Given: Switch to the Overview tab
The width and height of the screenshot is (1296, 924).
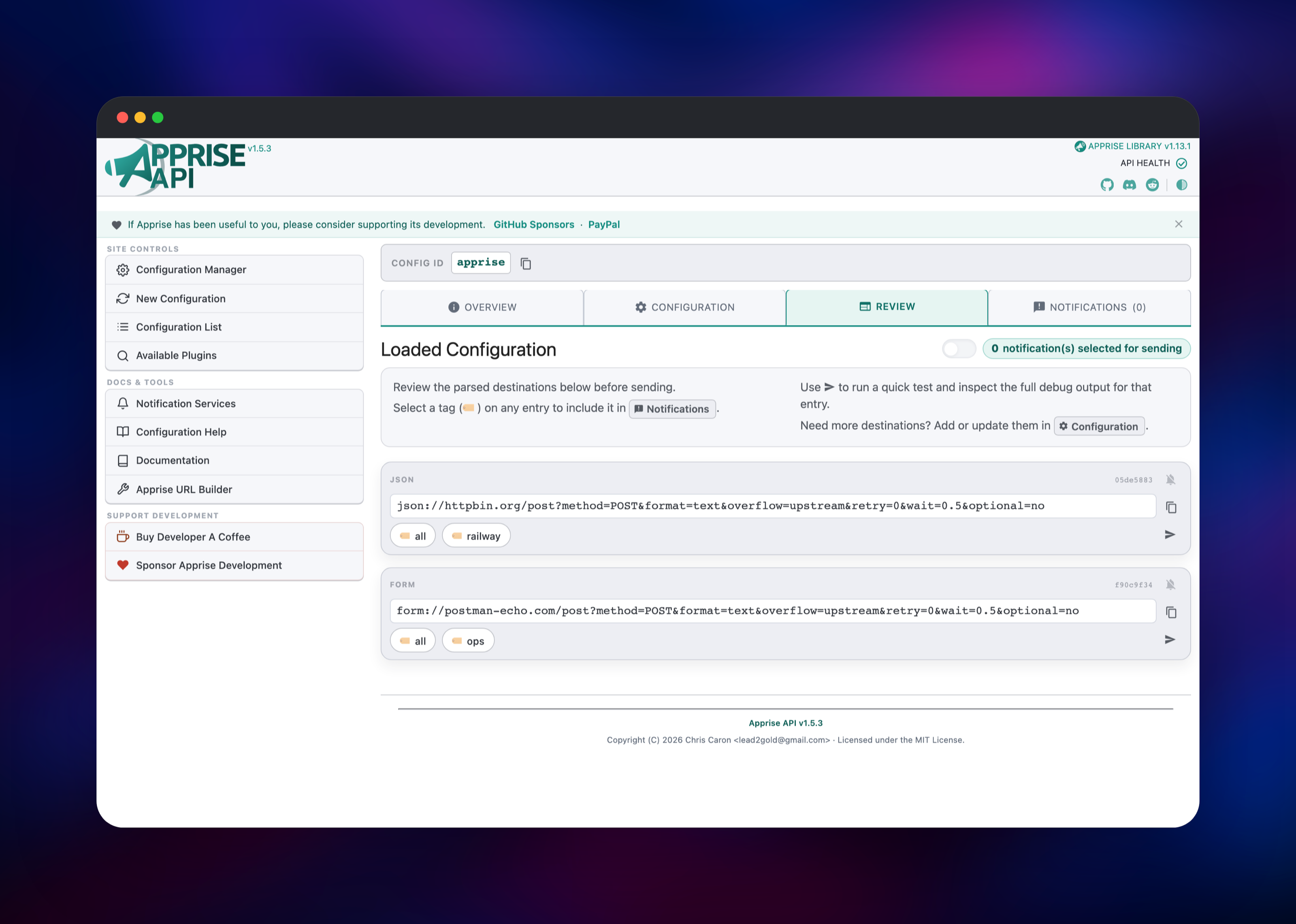Looking at the screenshot, I should (x=482, y=307).
